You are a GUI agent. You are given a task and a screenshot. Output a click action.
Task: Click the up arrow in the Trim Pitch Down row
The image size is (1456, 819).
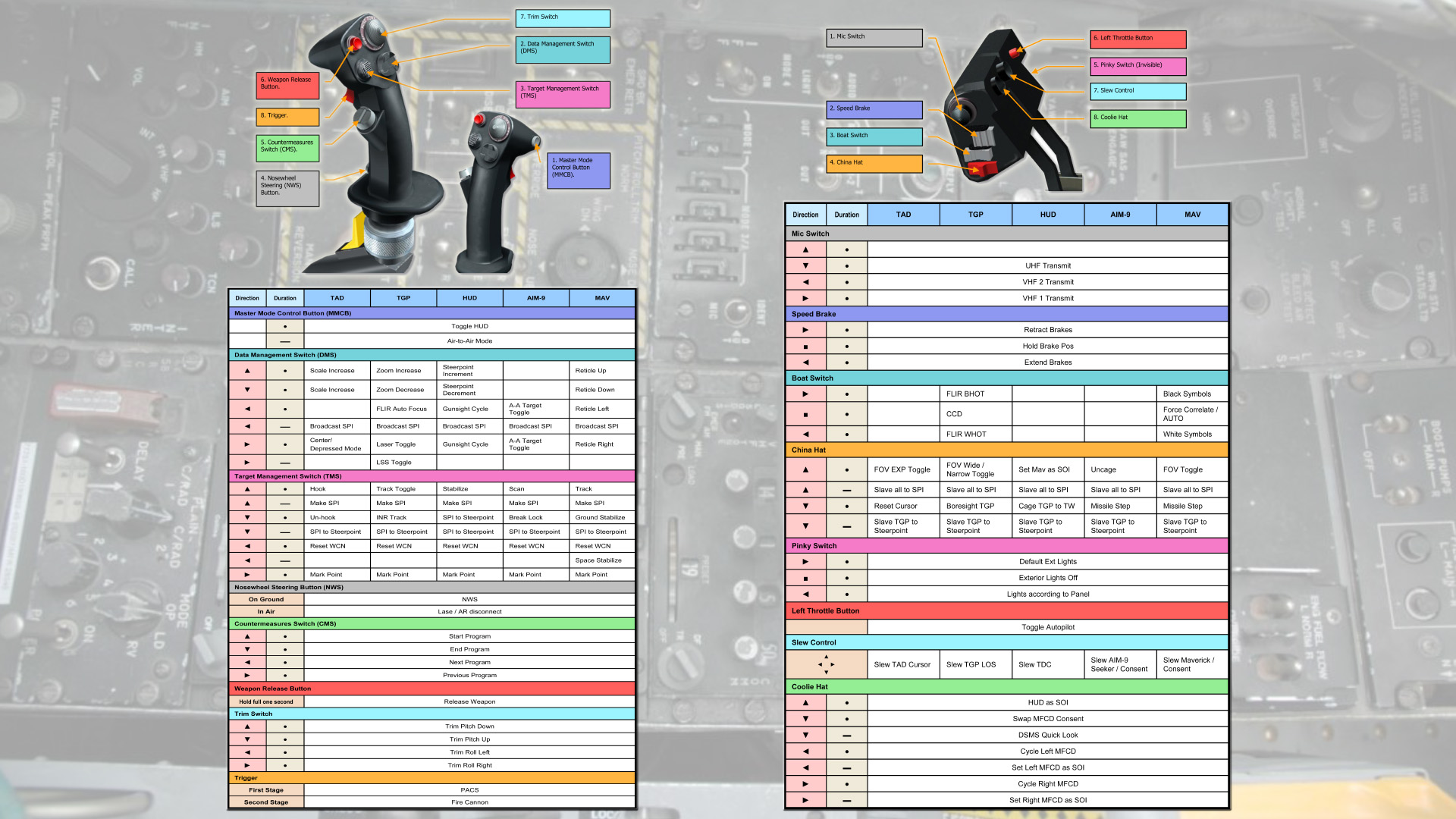click(x=247, y=726)
